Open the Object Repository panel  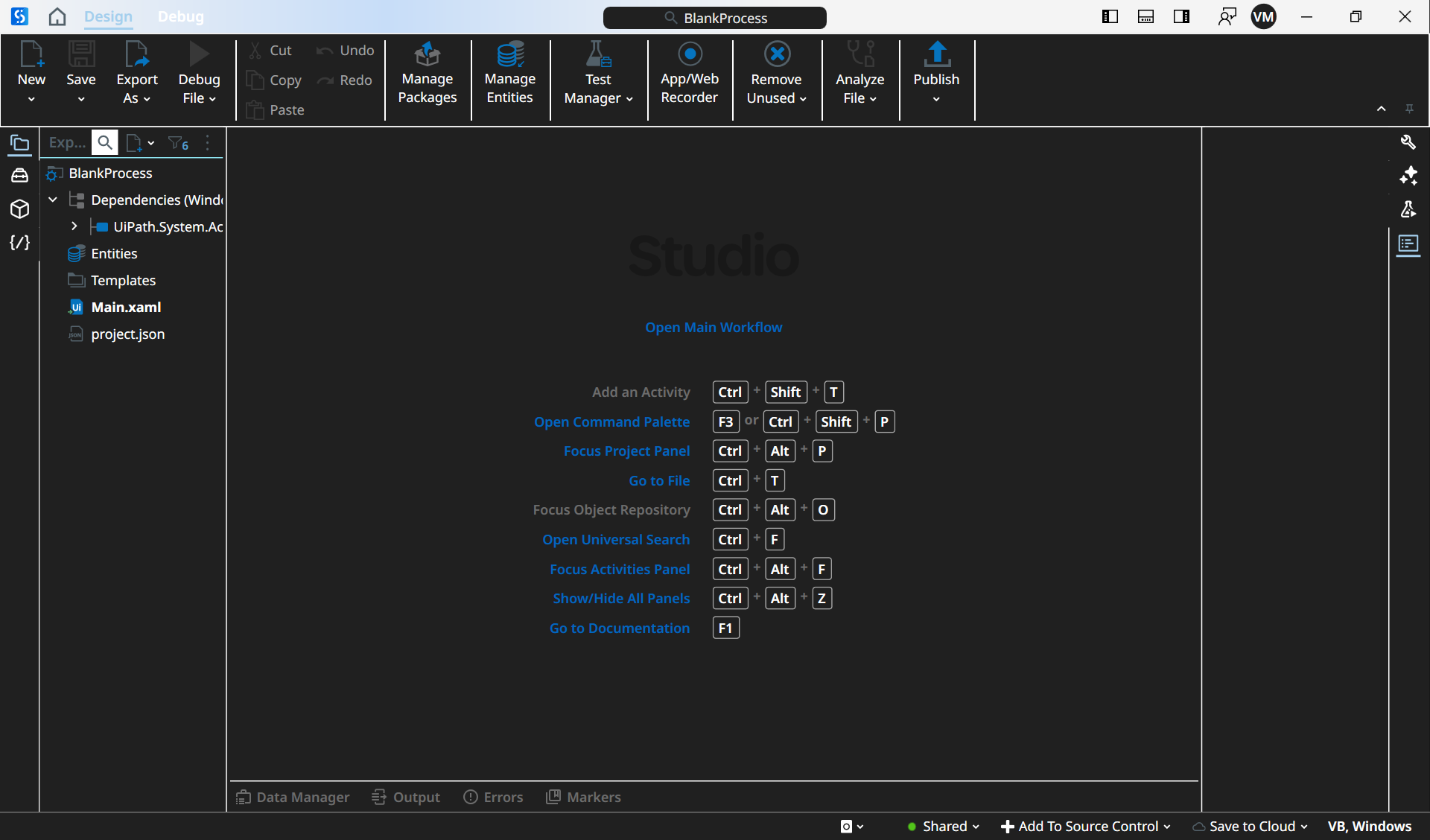click(x=20, y=209)
